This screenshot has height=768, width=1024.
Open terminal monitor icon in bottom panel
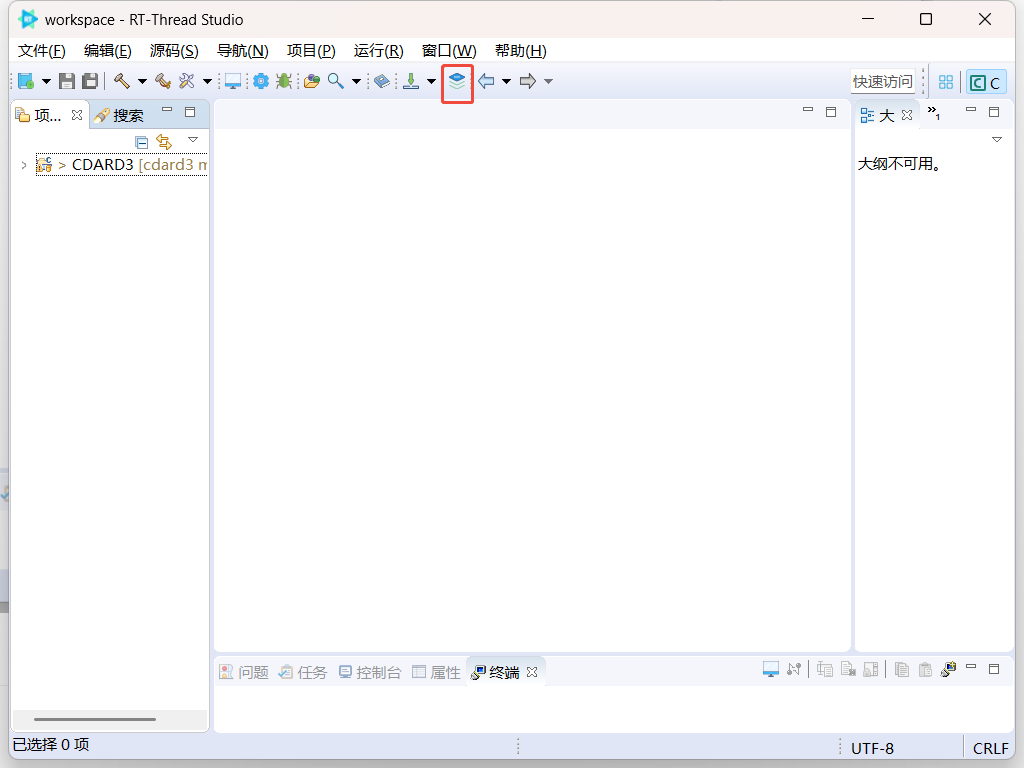770,670
